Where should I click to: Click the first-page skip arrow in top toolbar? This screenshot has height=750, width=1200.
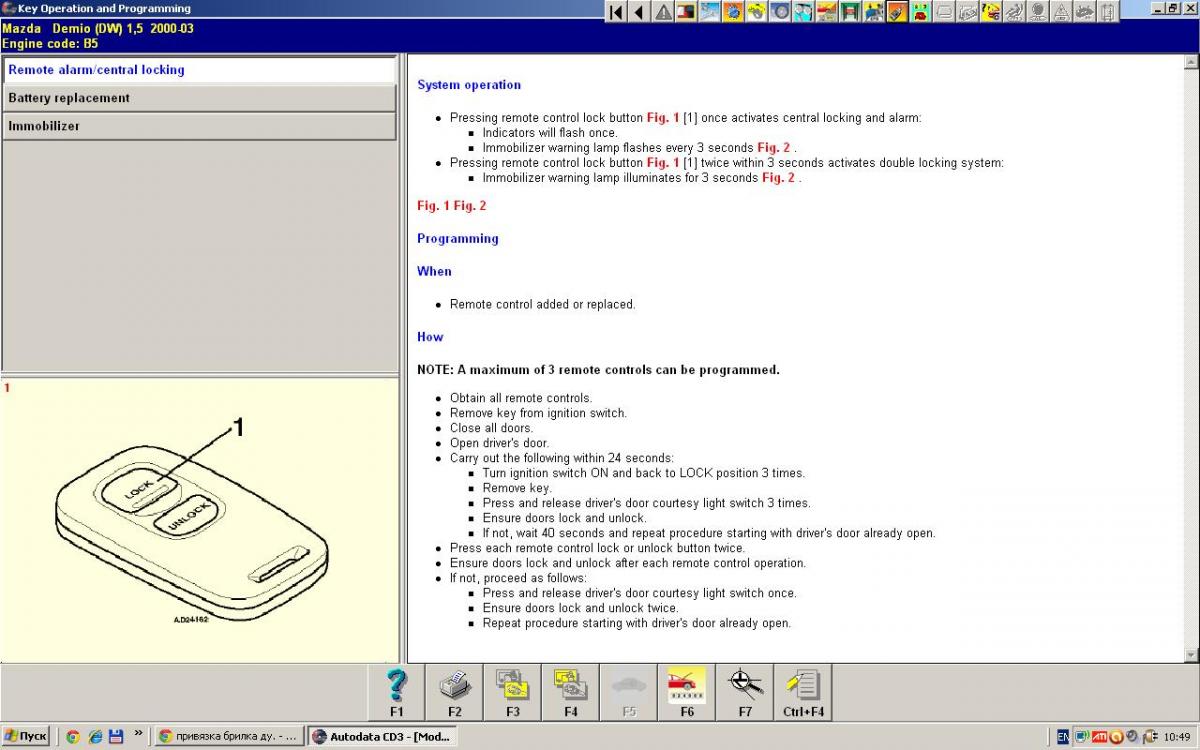point(616,12)
